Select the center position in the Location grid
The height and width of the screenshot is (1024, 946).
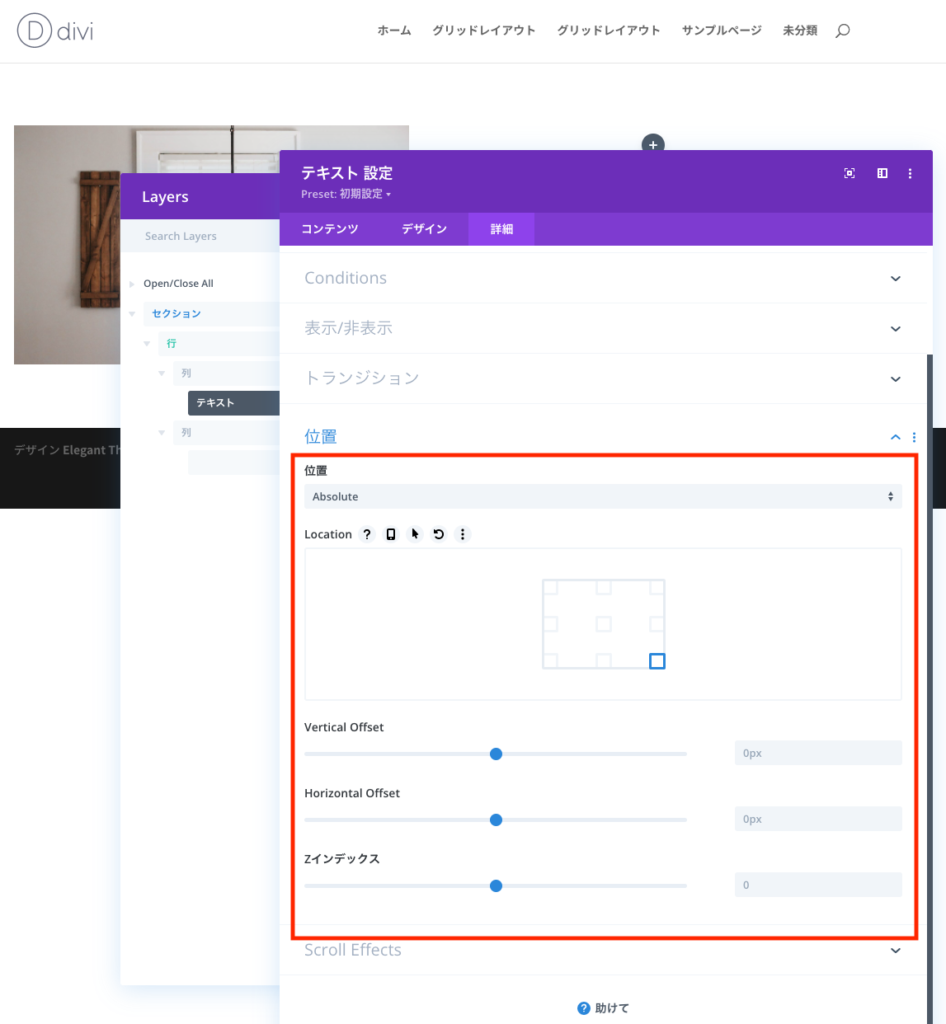point(603,624)
